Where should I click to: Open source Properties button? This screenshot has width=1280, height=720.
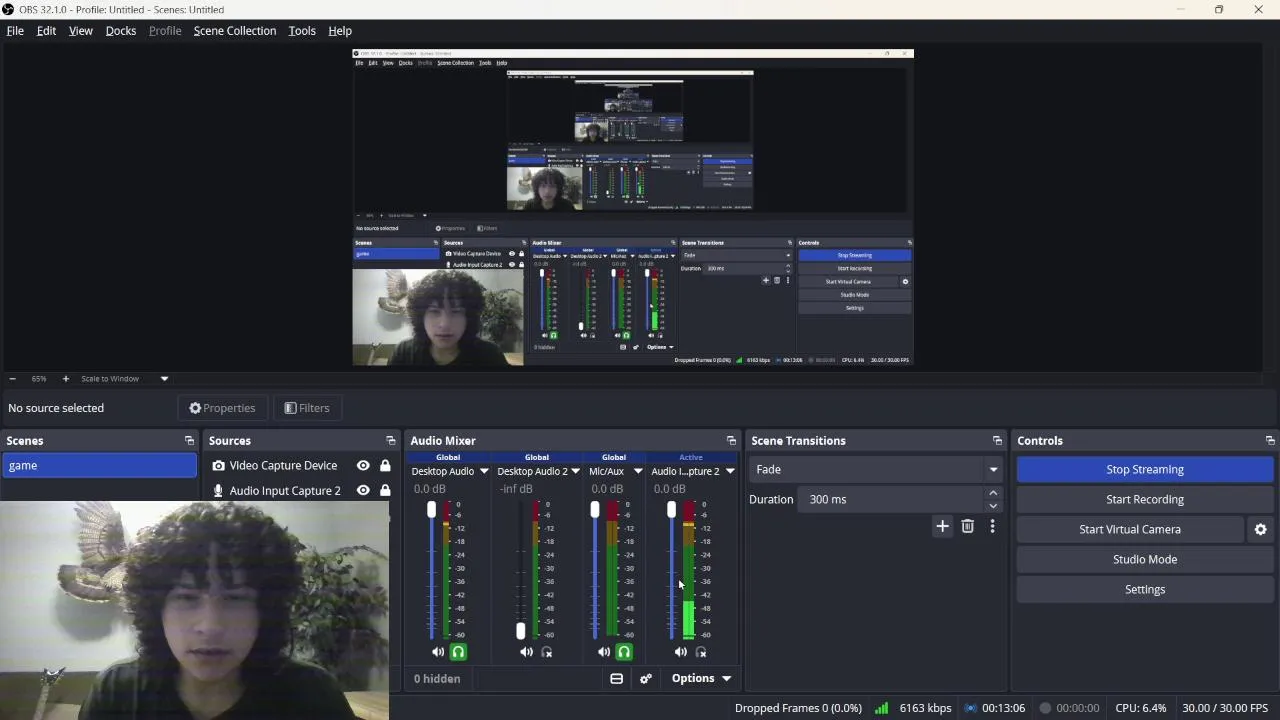[x=222, y=408]
